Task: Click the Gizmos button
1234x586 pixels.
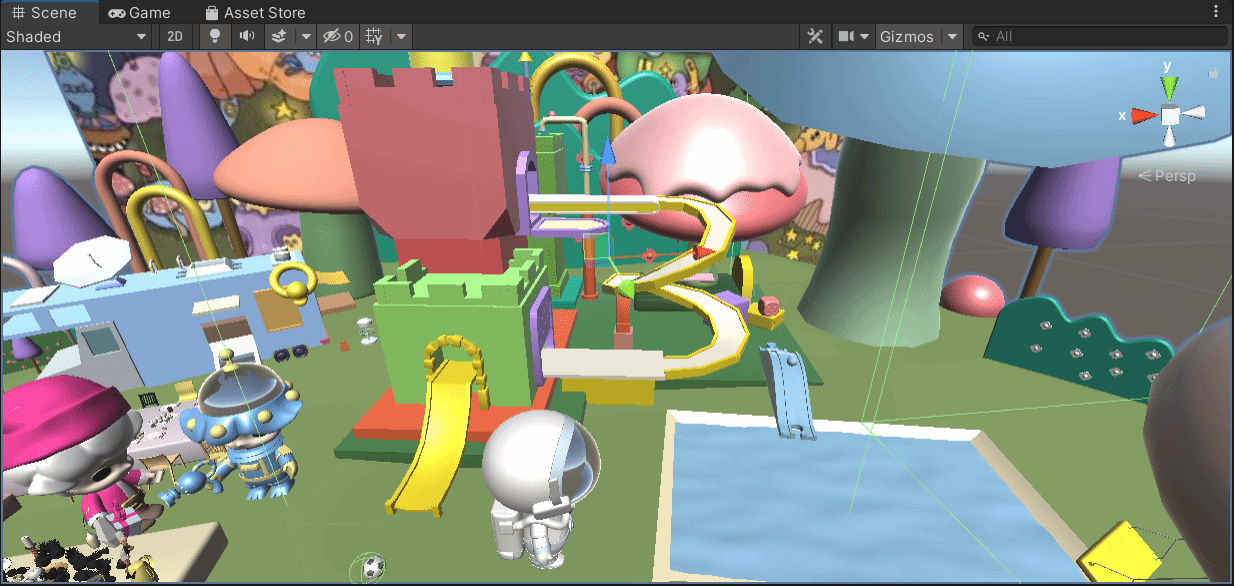Action: (x=906, y=37)
